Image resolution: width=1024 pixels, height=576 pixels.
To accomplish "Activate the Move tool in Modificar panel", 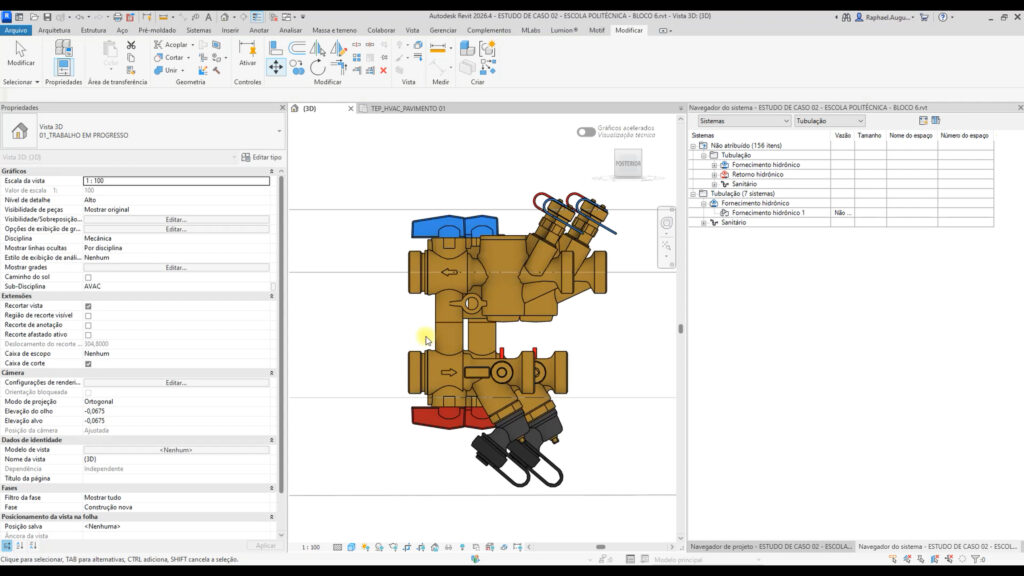I will [276, 67].
